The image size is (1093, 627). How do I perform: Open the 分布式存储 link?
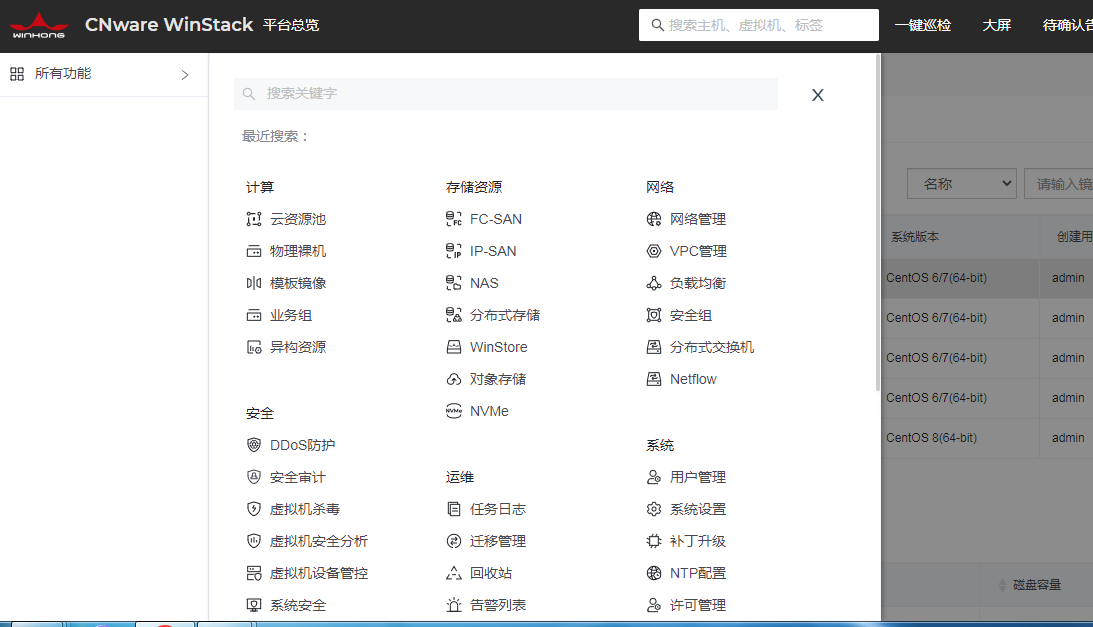tap(505, 315)
